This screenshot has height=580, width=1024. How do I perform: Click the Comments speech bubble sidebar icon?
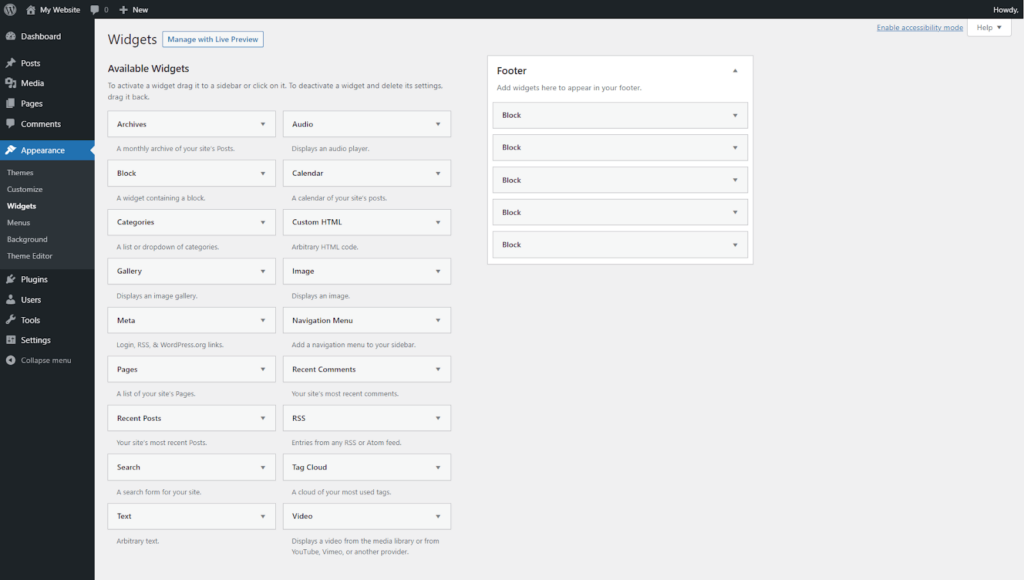tap(10, 123)
